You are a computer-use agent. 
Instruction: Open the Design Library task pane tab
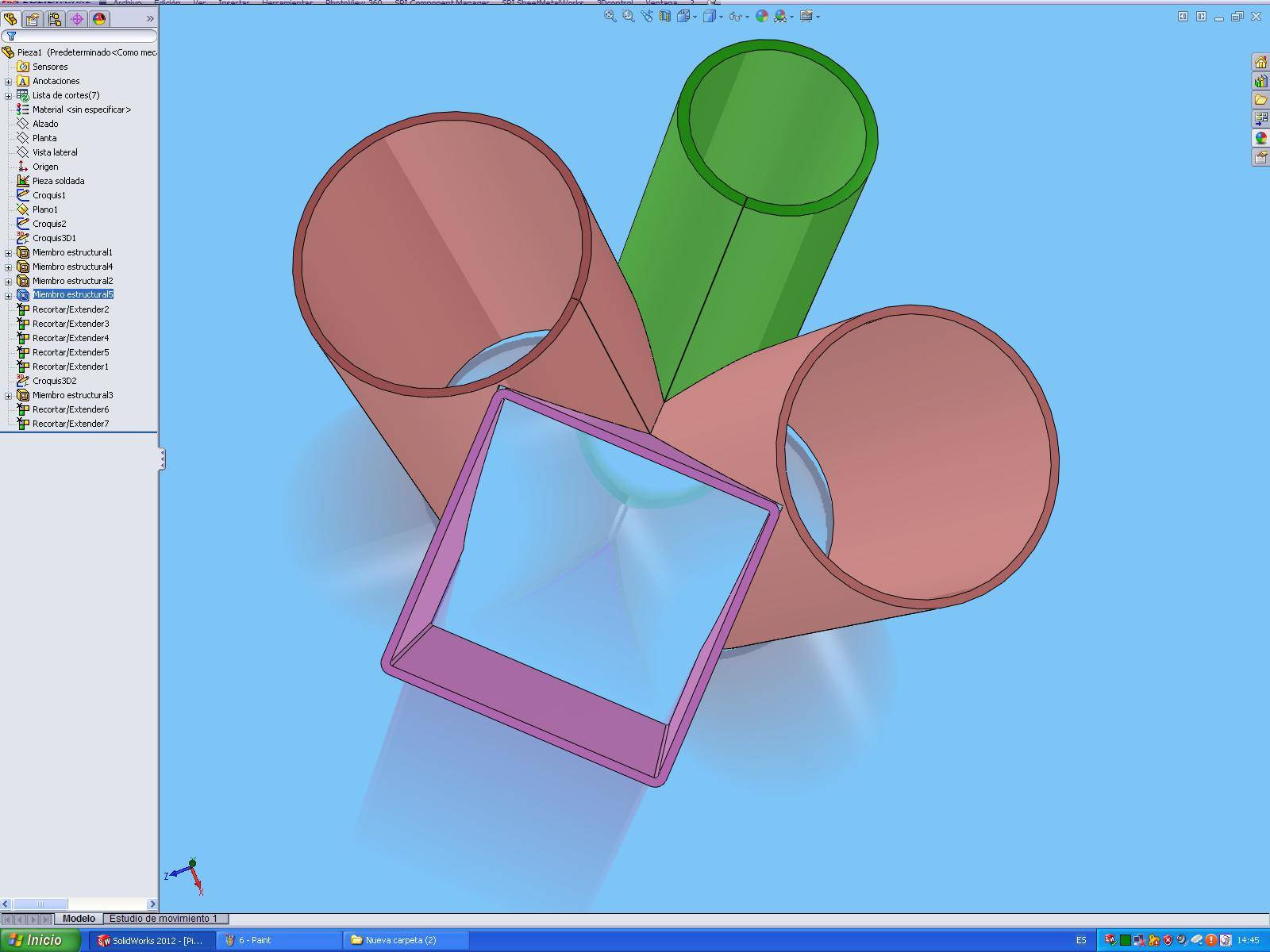1260,81
